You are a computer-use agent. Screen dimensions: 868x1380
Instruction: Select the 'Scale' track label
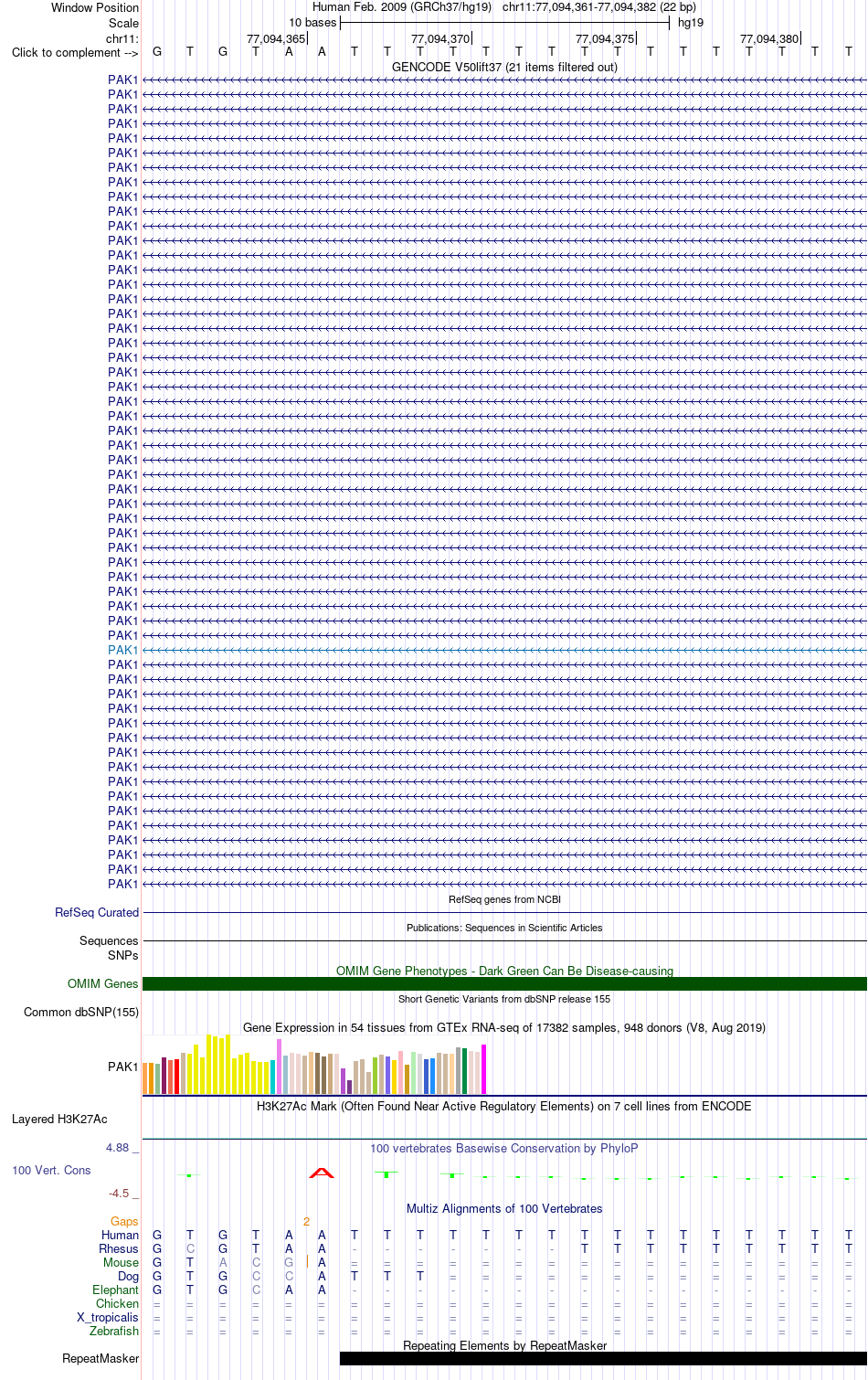tap(123, 23)
